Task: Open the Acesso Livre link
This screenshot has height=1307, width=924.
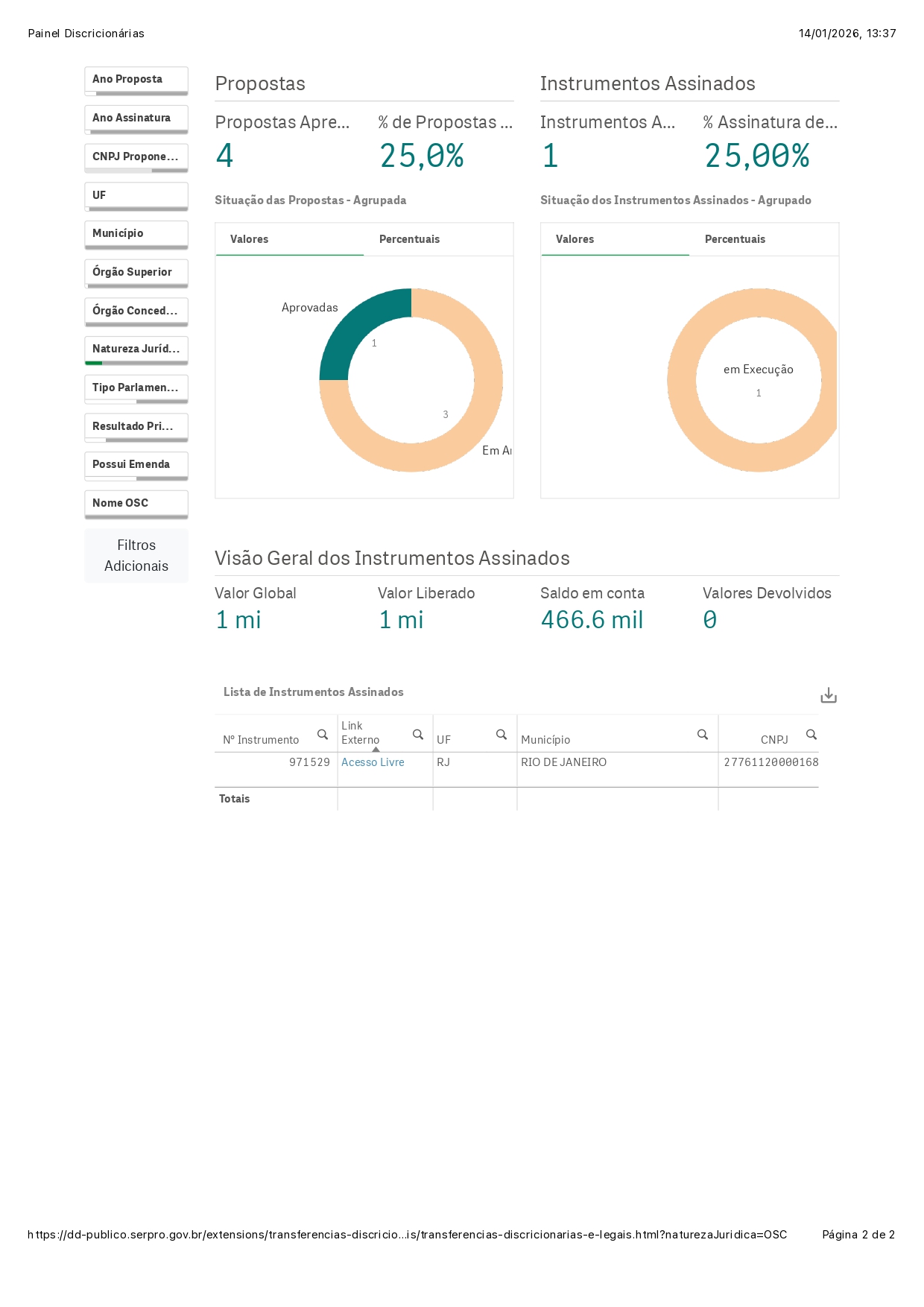Action: pyautogui.click(x=373, y=762)
